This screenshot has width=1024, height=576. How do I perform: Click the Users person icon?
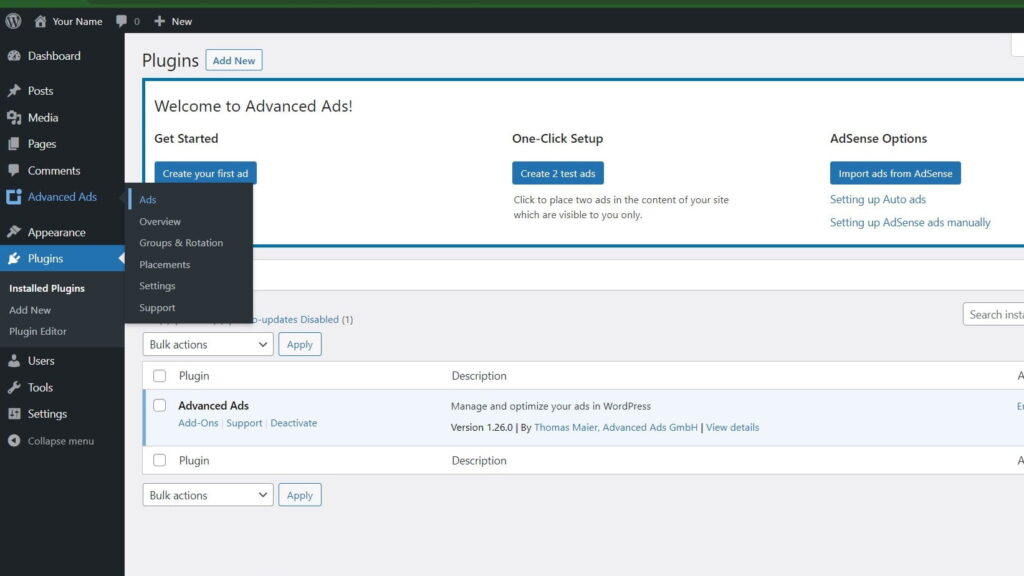click(x=14, y=360)
